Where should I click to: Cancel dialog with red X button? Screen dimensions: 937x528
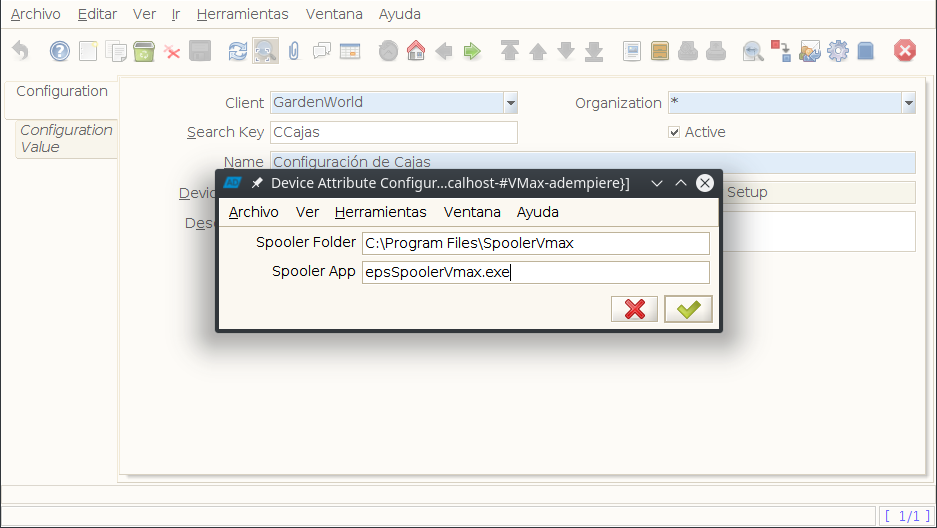click(635, 309)
